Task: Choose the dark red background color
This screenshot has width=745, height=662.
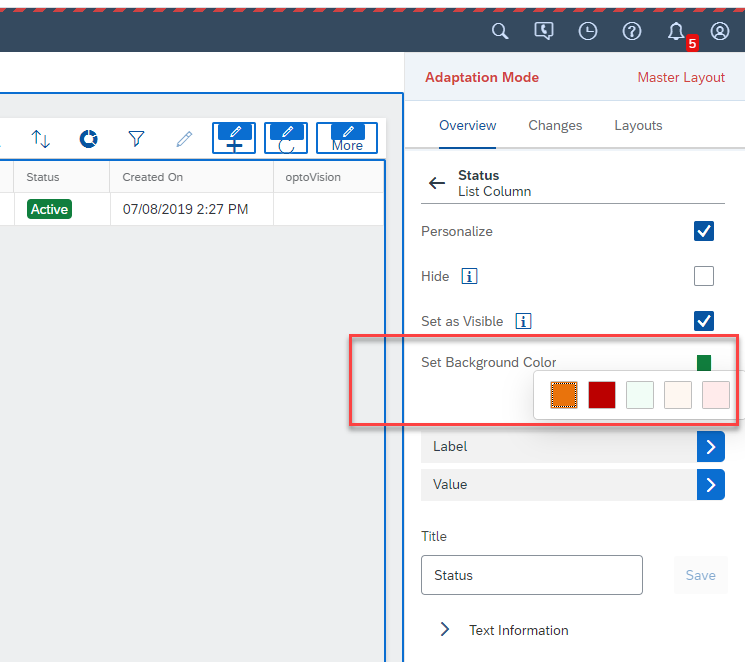Action: (602, 395)
